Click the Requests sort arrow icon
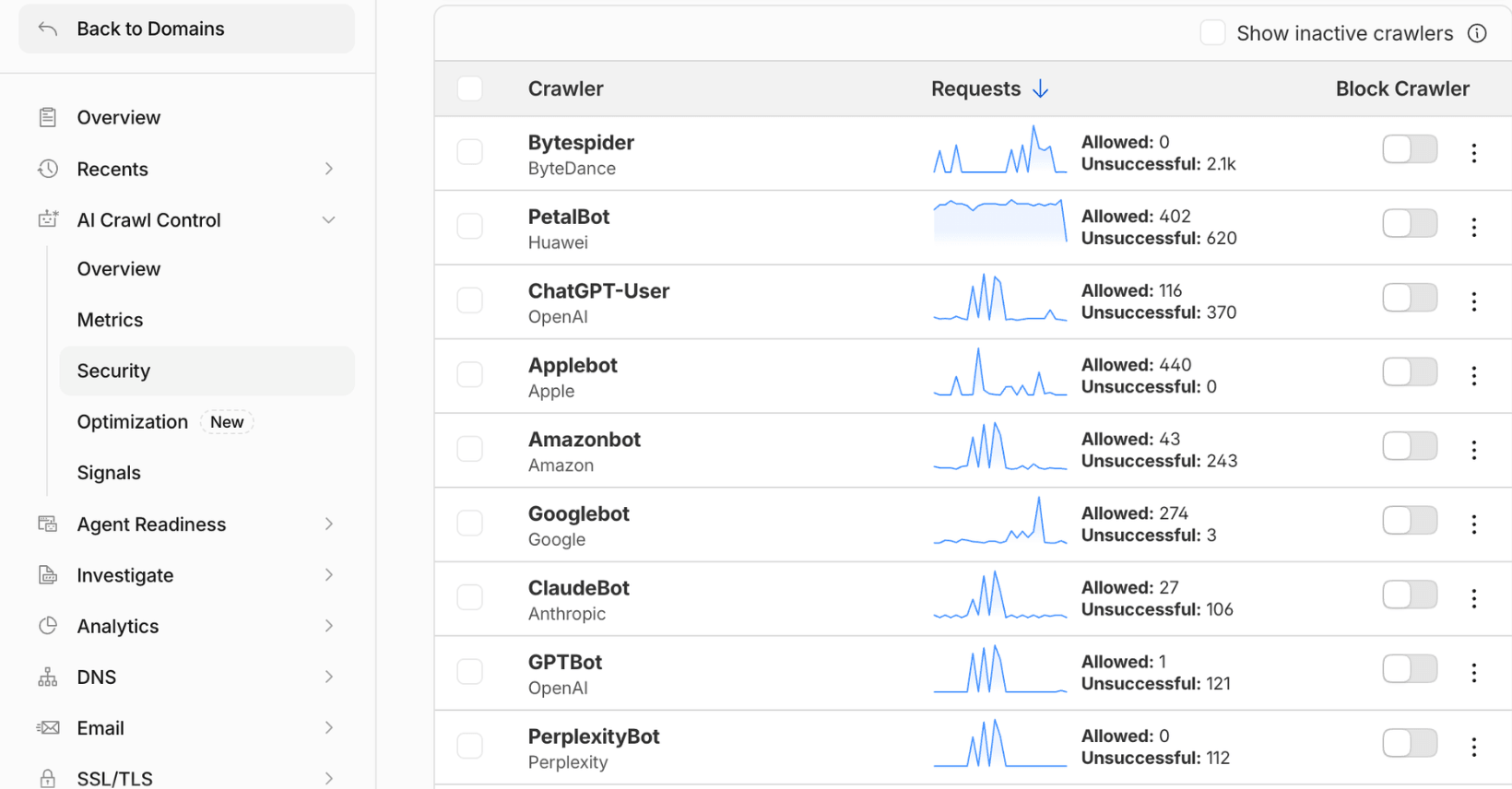 pyautogui.click(x=1041, y=88)
